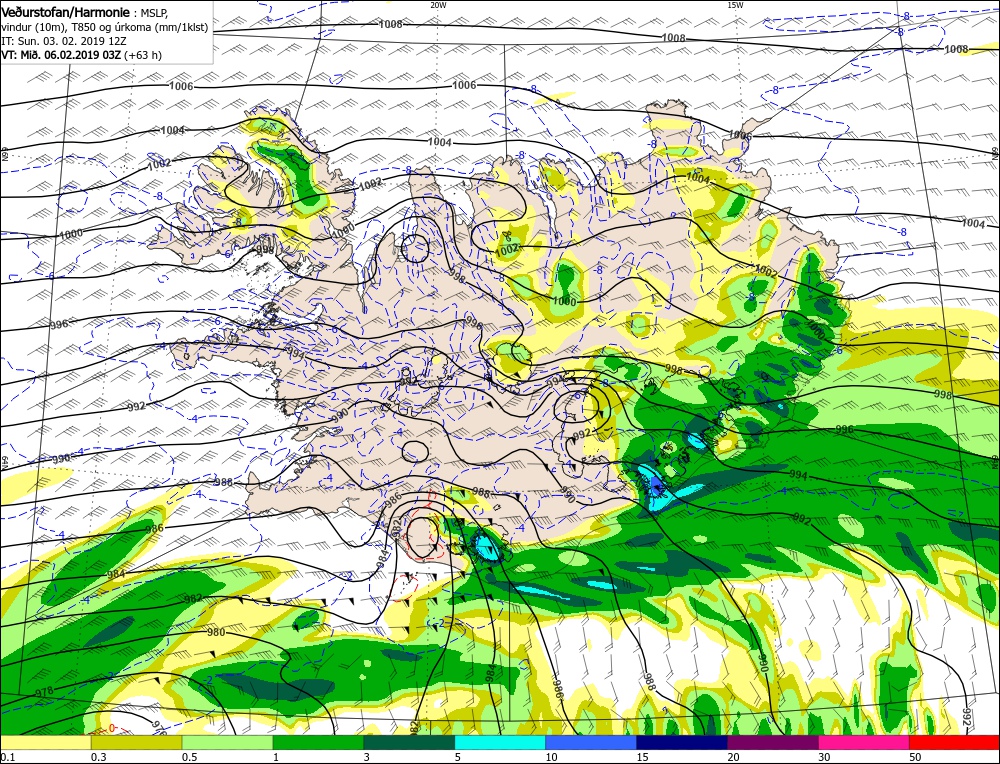
Task: Click the legend value "0.5"
Action: 189,757
